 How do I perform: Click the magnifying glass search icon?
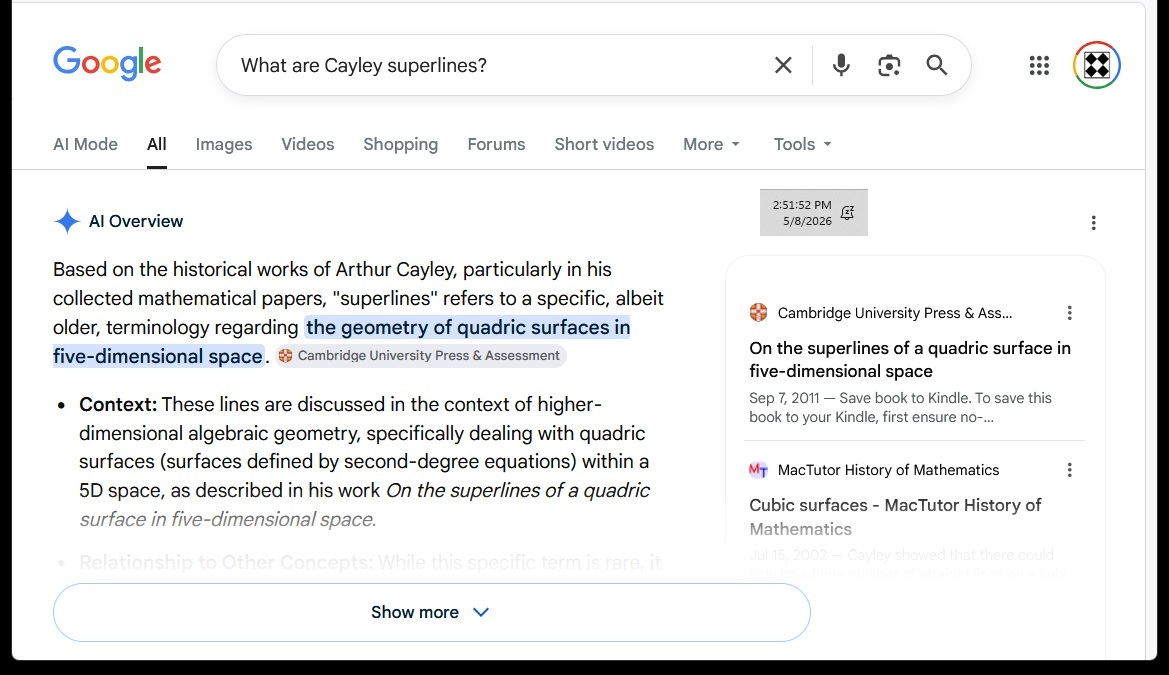click(x=936, y=66)
